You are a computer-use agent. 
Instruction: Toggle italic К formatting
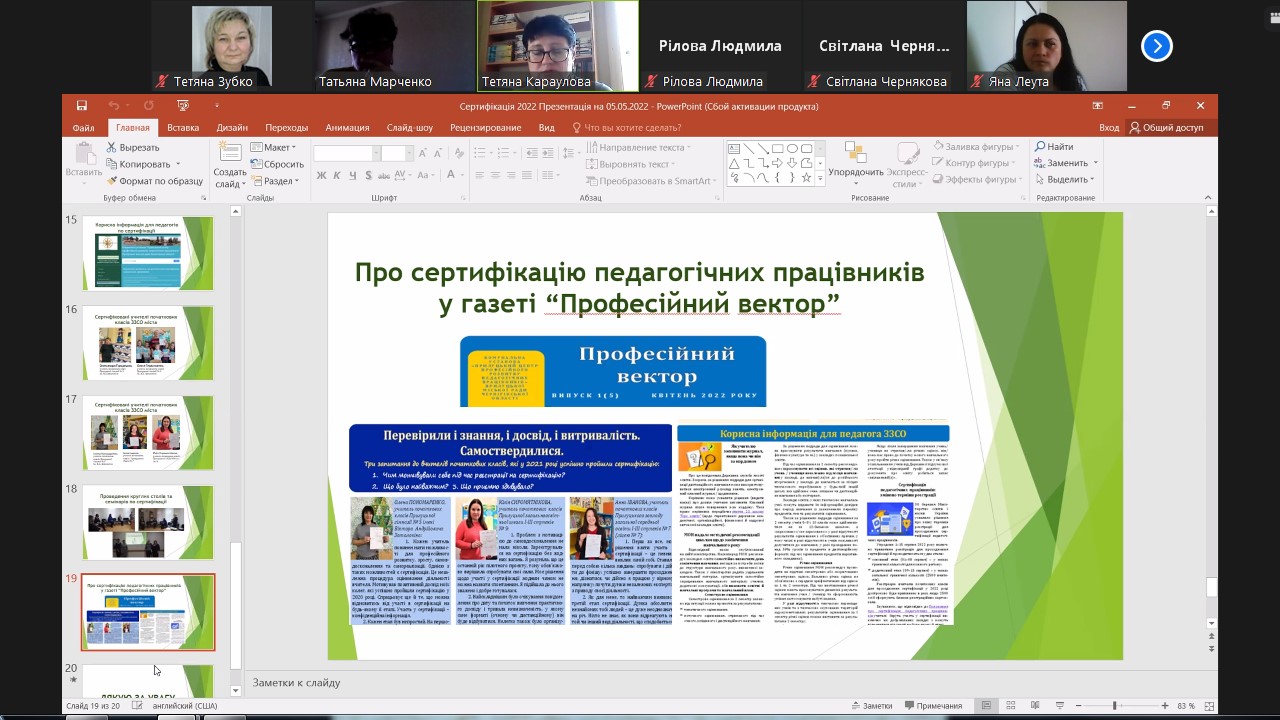(337, 175)
